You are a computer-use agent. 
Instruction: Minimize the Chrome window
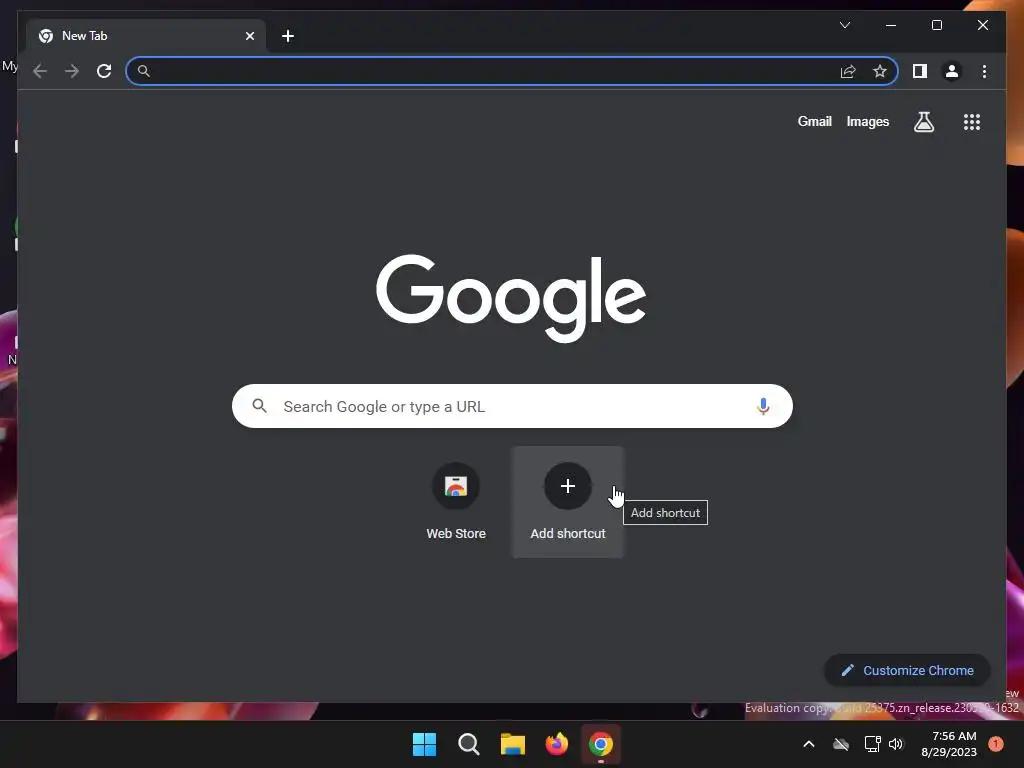coord(891,25)
